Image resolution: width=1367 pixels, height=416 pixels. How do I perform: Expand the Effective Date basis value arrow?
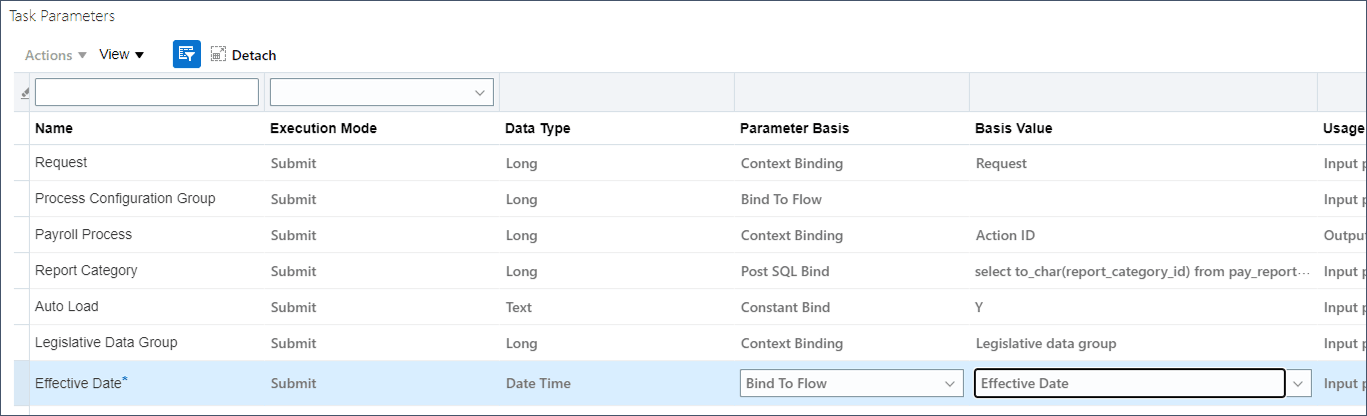pyautogui.click(x=1299, y=383)
